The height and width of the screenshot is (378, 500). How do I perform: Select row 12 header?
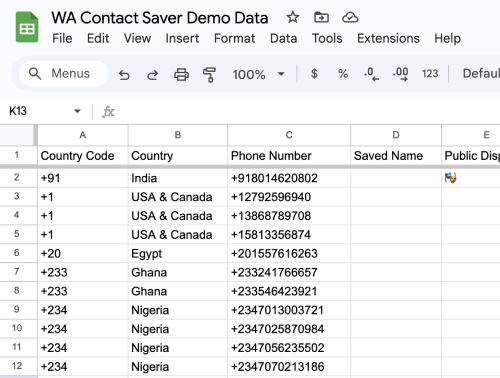click(x=17, y=366)
